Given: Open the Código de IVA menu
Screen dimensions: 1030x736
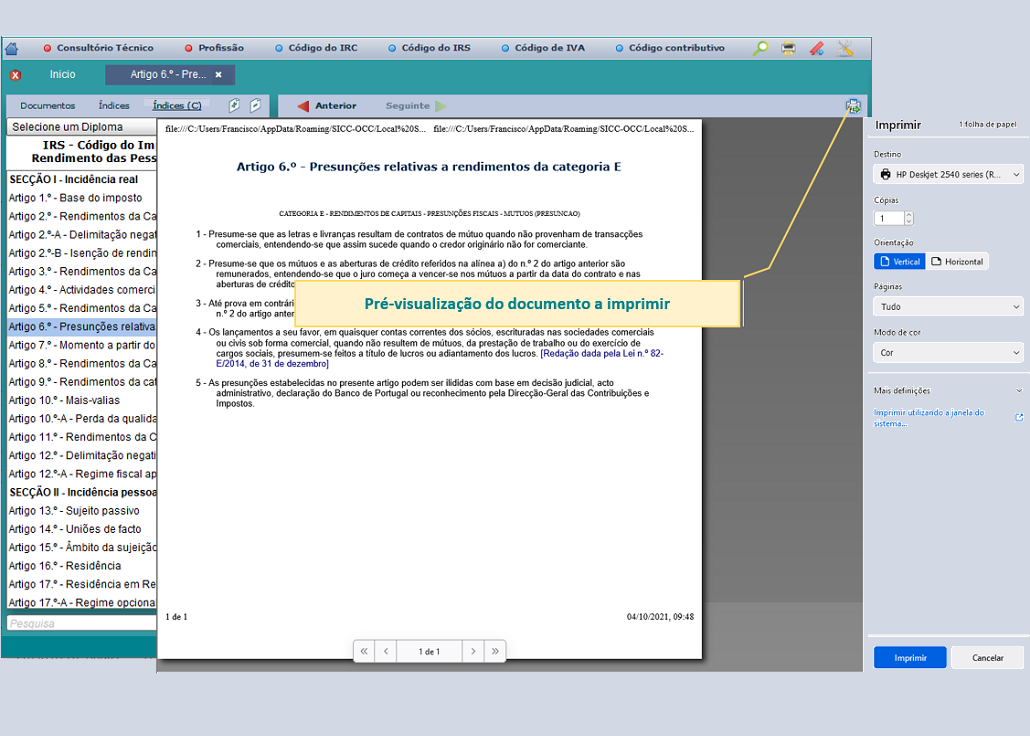Looking at the screenshot, I should click(543, 48).
